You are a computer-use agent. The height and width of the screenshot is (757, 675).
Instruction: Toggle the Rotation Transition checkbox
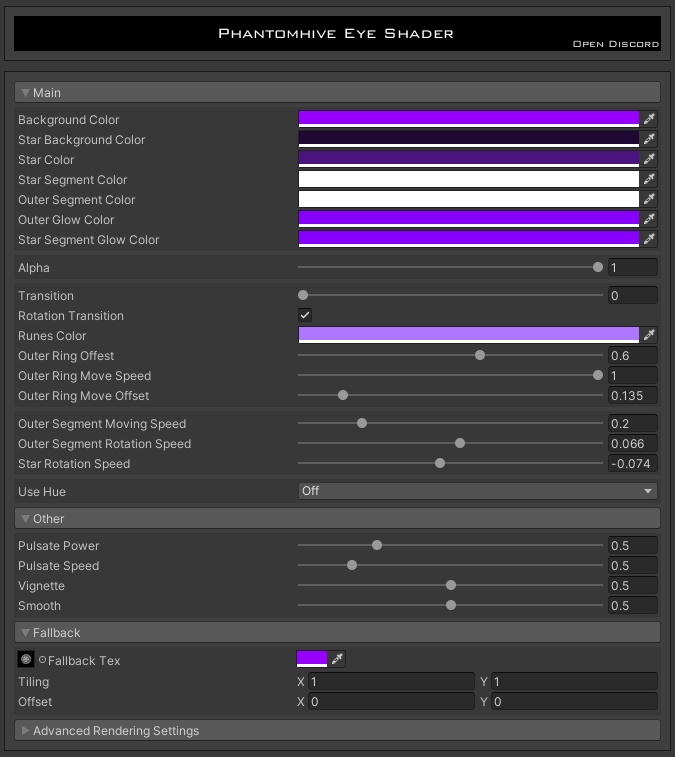click(x=305, y=315)
